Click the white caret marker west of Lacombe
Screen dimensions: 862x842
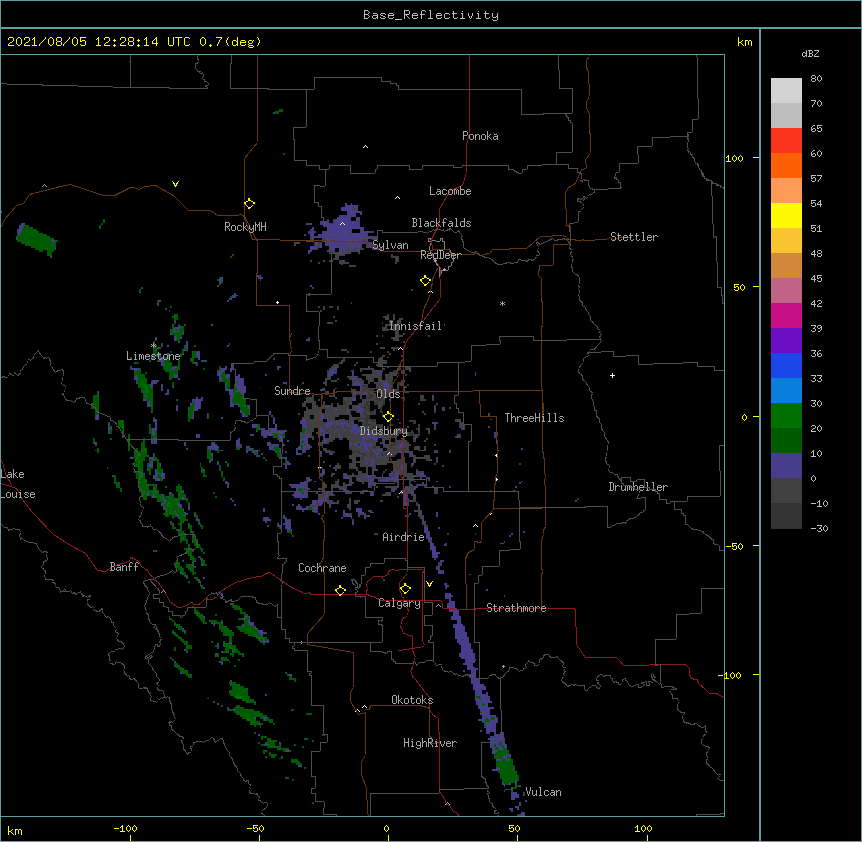(x=397, y=198)
